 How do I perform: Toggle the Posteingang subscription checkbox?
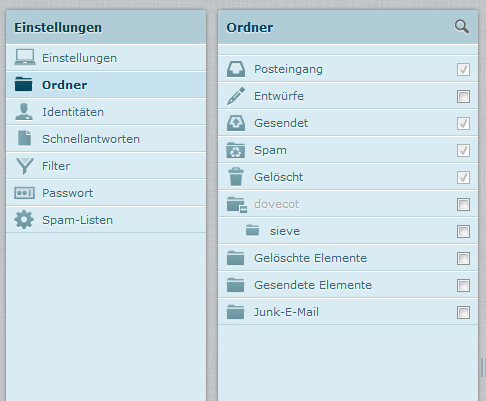click(463, 69)
